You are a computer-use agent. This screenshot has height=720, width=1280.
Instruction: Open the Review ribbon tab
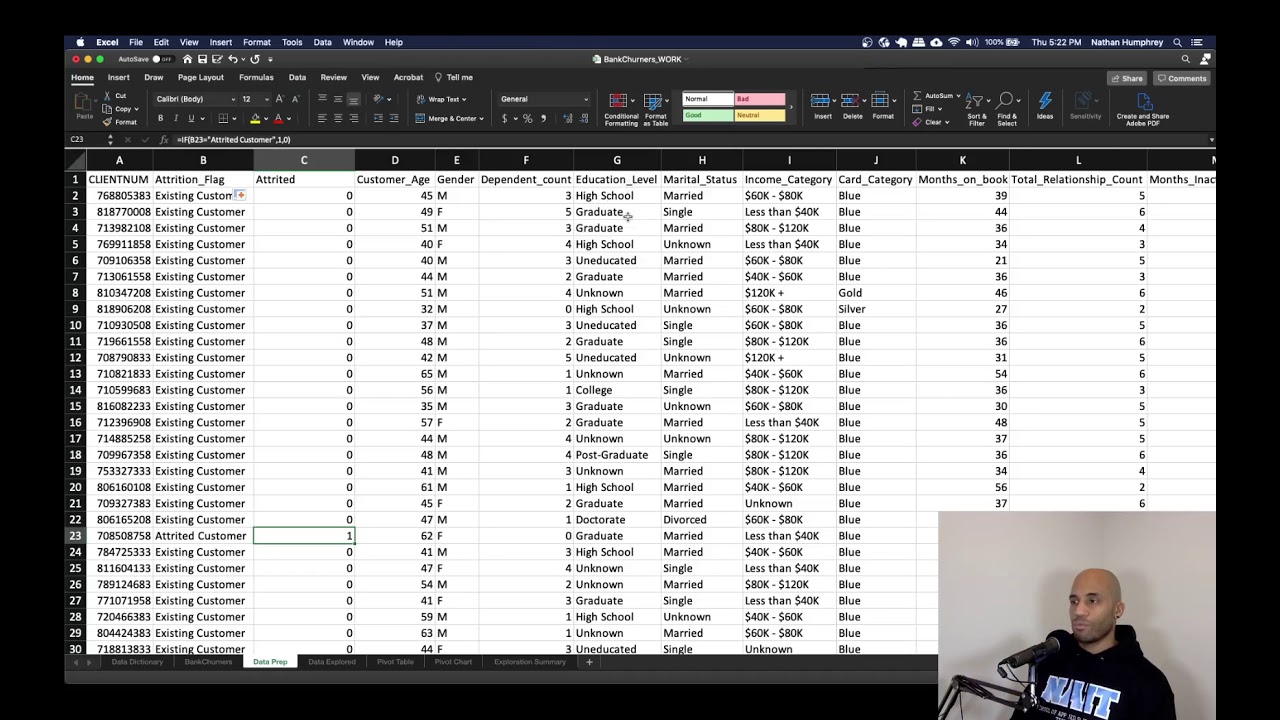coord(333,77)
